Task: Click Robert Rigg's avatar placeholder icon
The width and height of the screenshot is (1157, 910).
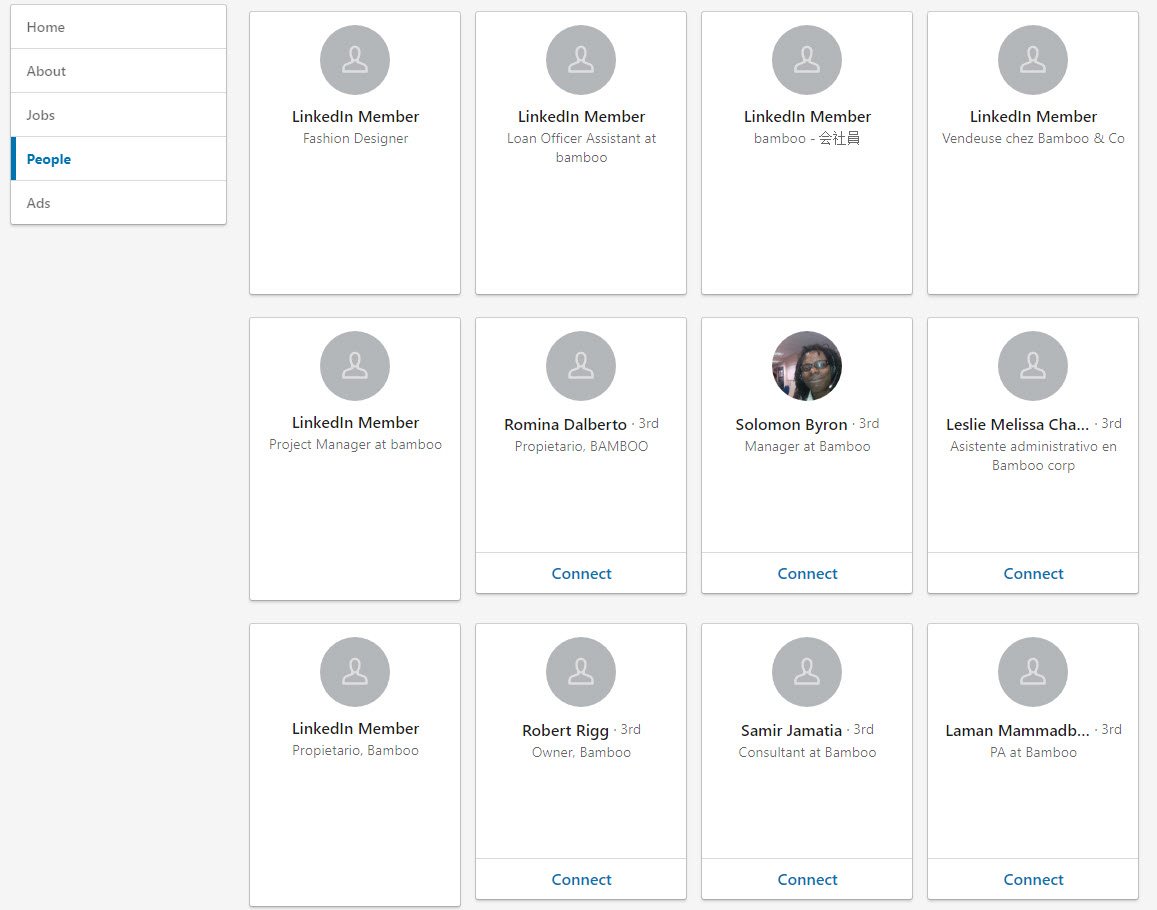Action: [581, 672]
